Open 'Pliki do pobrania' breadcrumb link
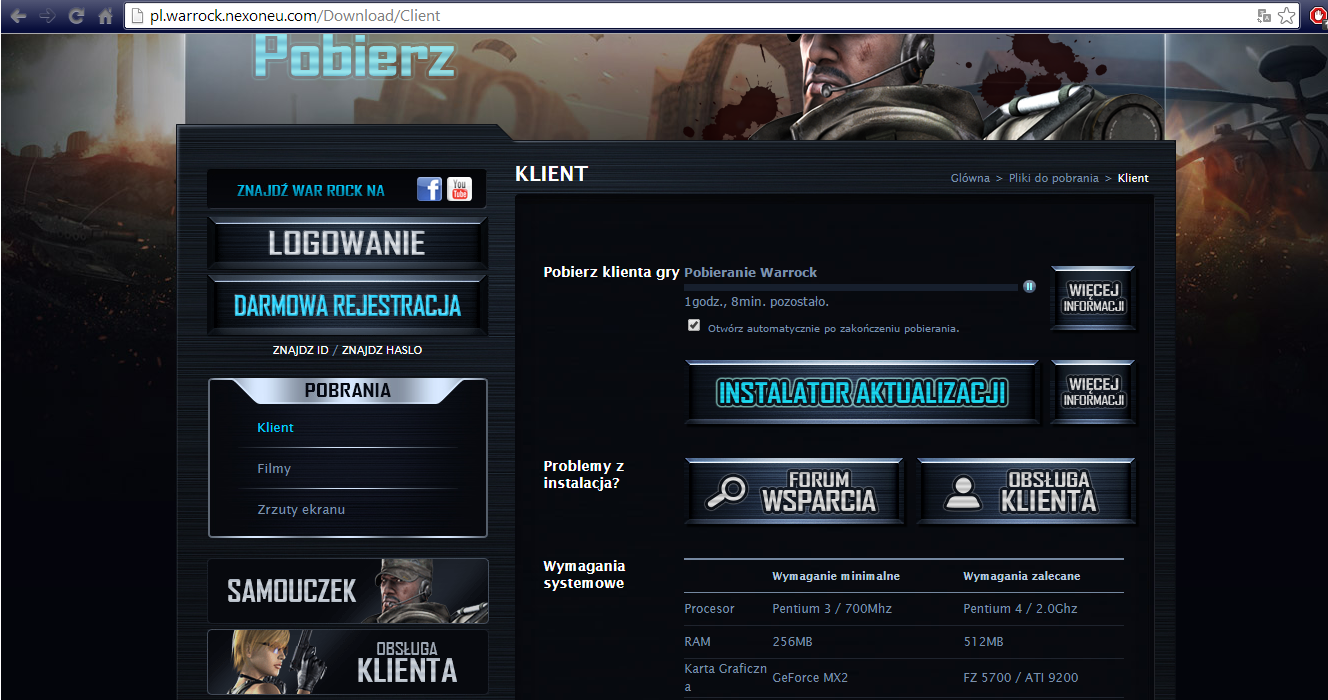This screenshot has height=700, width=1328. pos(1053,178)
